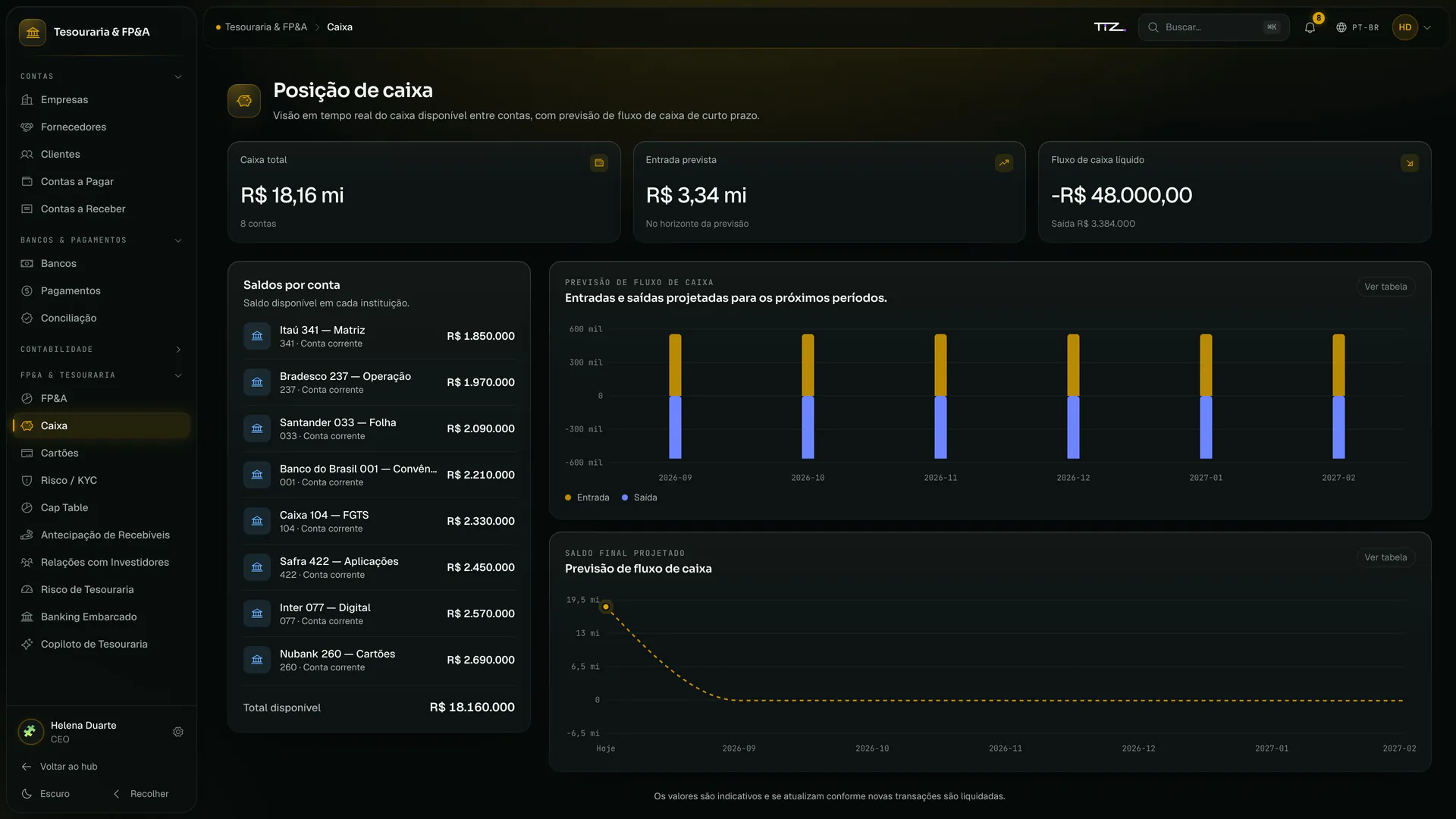1456x819 pixels.
Task: Click the Tesouraria & FP&A logo icon
Action: click(x=33, y=32)
